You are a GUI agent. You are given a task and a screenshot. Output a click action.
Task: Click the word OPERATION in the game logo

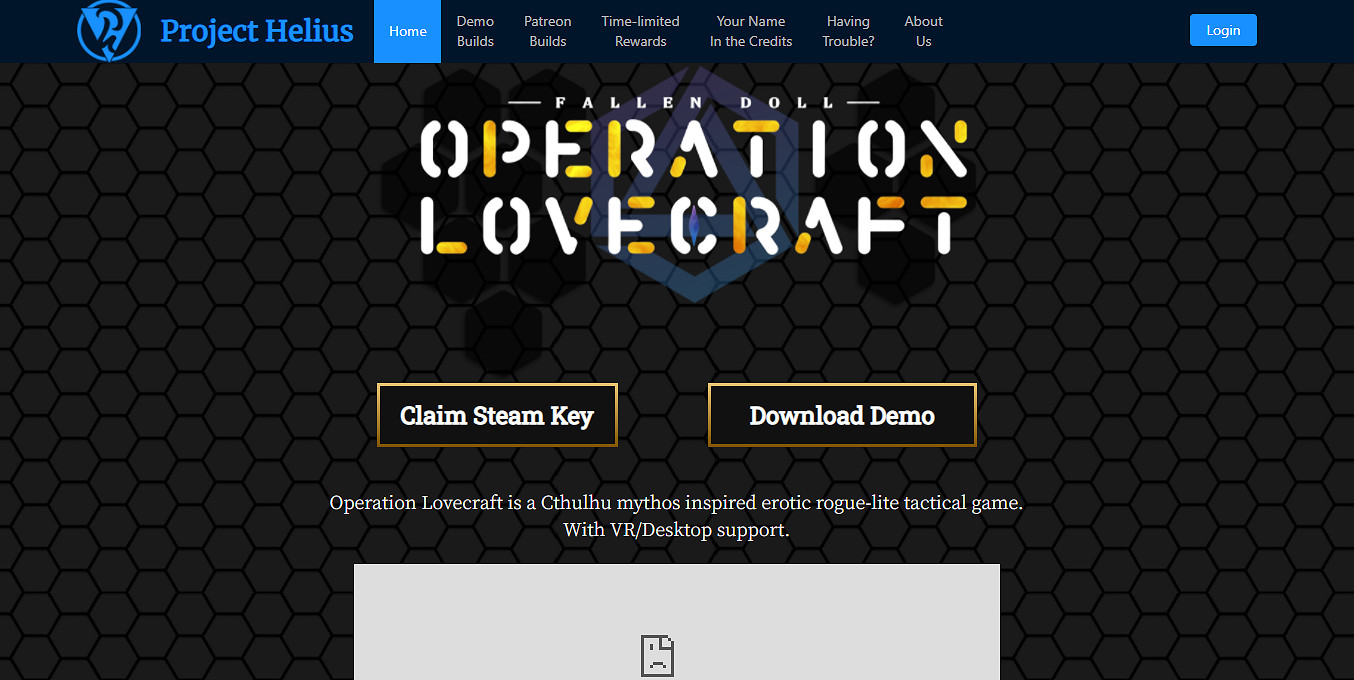[x=693, y=148]
